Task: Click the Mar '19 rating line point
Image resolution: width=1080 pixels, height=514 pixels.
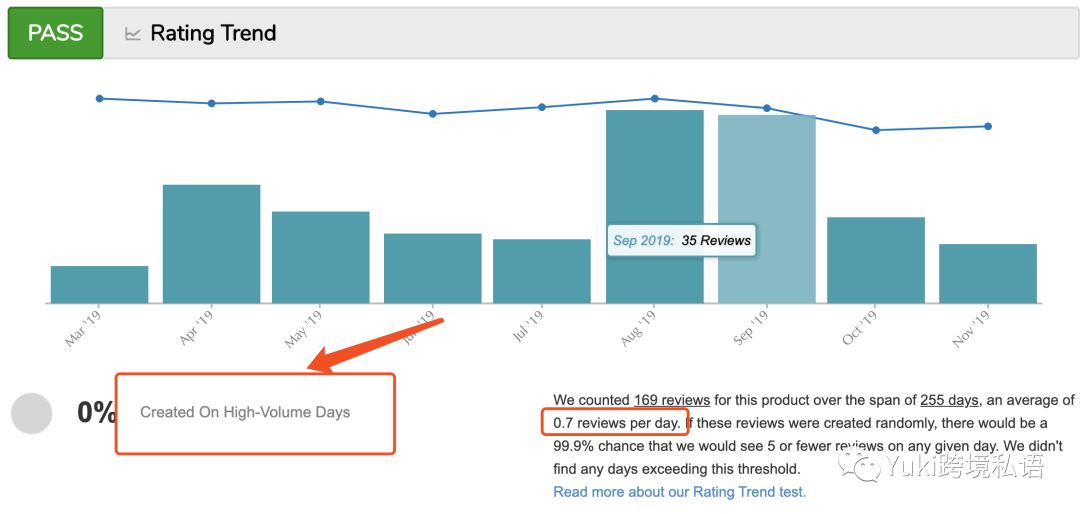Action: (99, 98)
